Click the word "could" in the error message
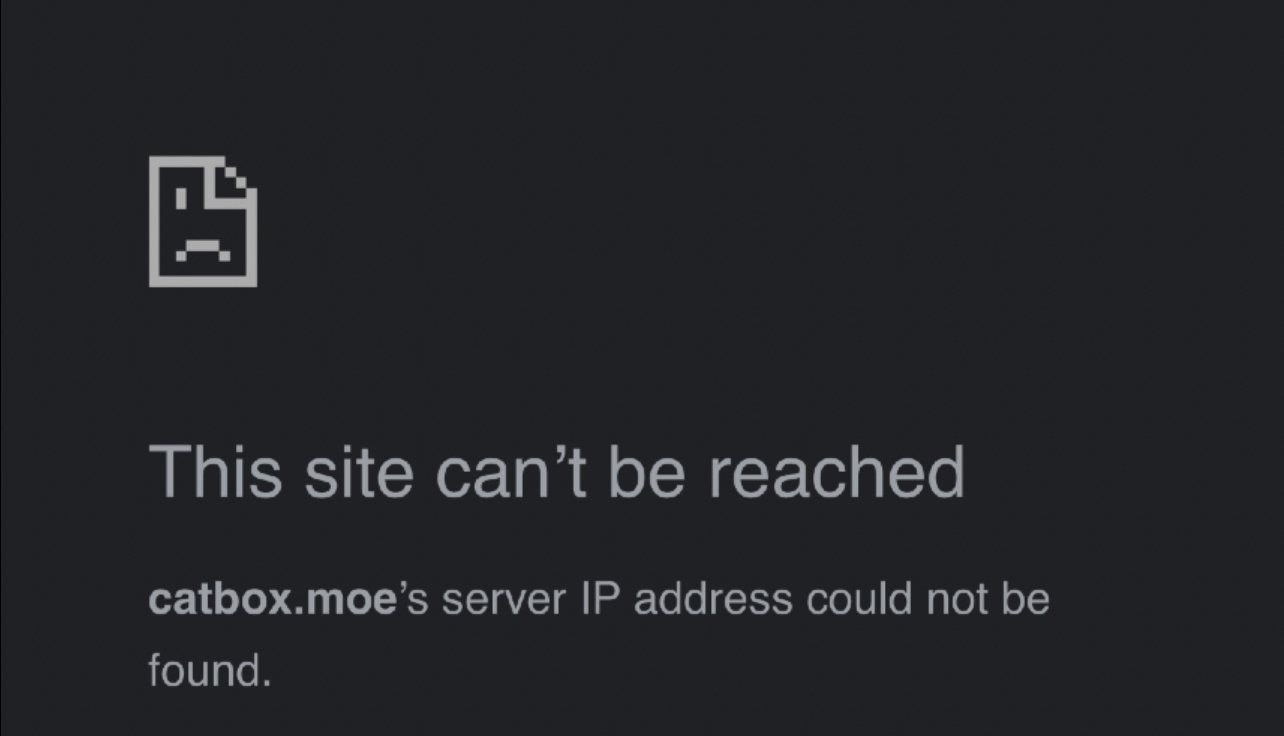1284x736 pixels. (x=859, y=599)
